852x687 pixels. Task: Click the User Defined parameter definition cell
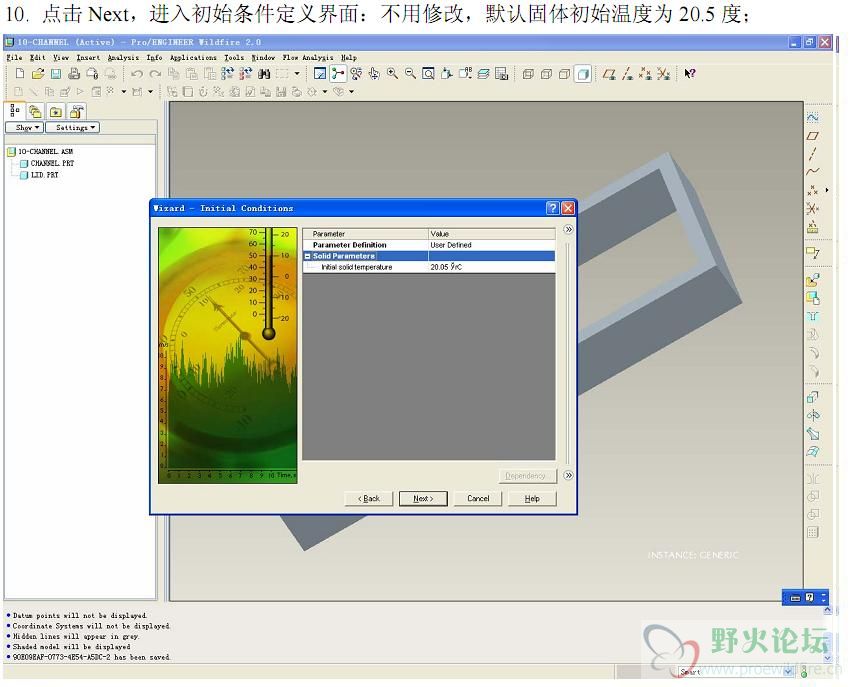tap(492, 245)
